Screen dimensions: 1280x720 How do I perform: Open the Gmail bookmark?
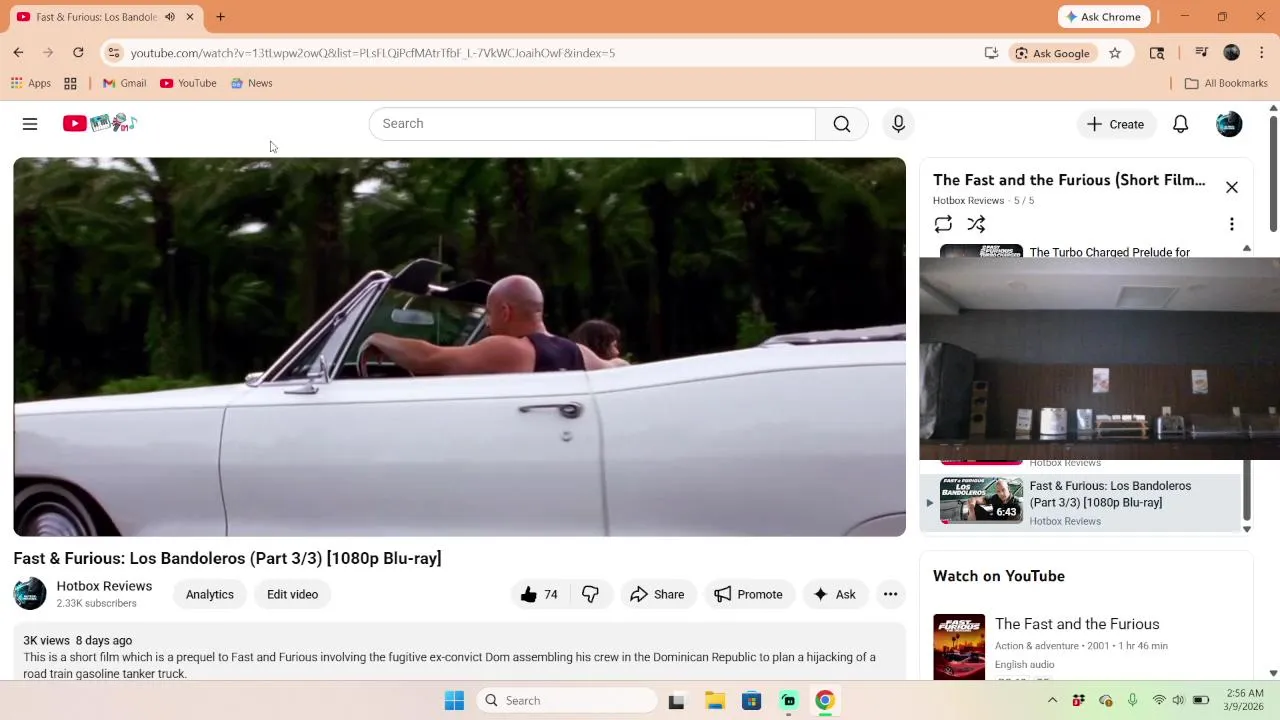click(124, 83)
